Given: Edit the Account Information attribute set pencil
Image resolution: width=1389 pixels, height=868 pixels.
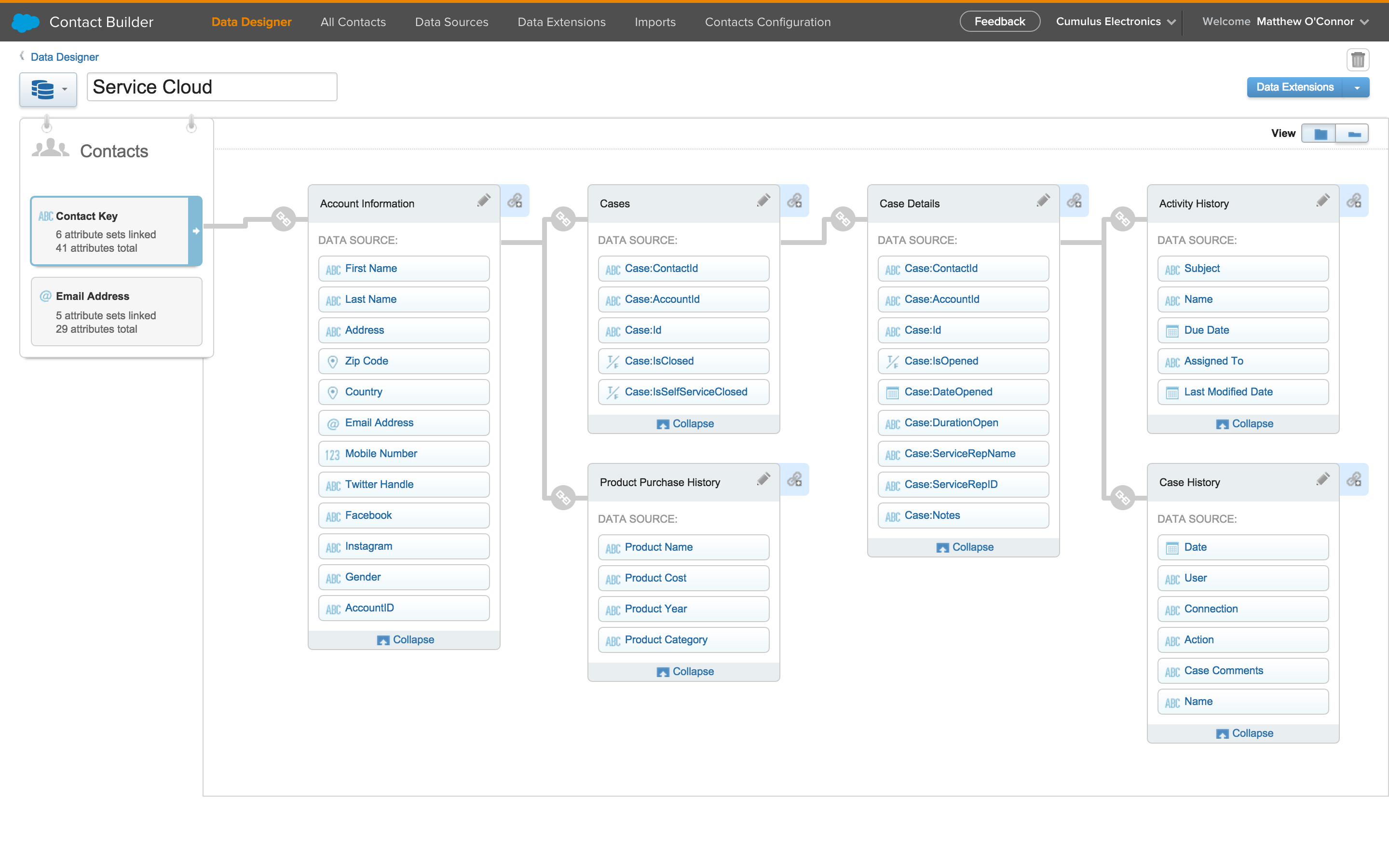Looking at the screenshot, I should [483, 200].
